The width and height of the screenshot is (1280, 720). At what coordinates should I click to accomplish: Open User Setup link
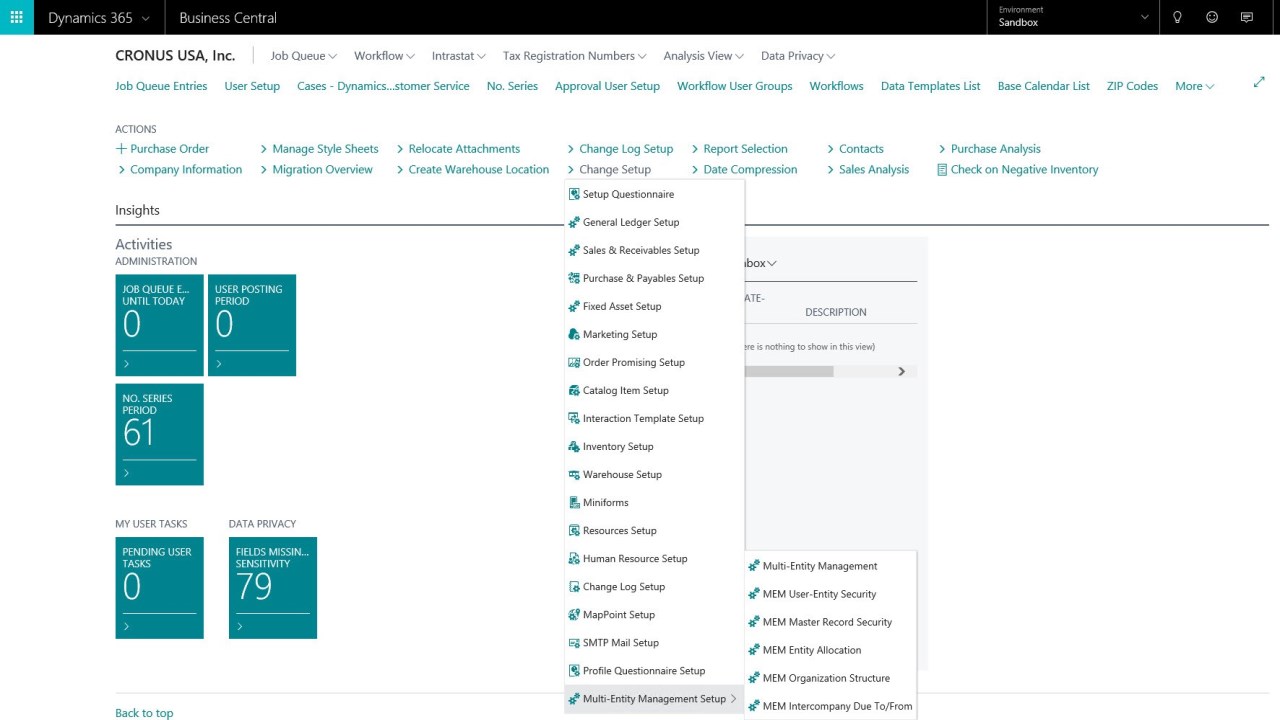[x=252, y=86]
